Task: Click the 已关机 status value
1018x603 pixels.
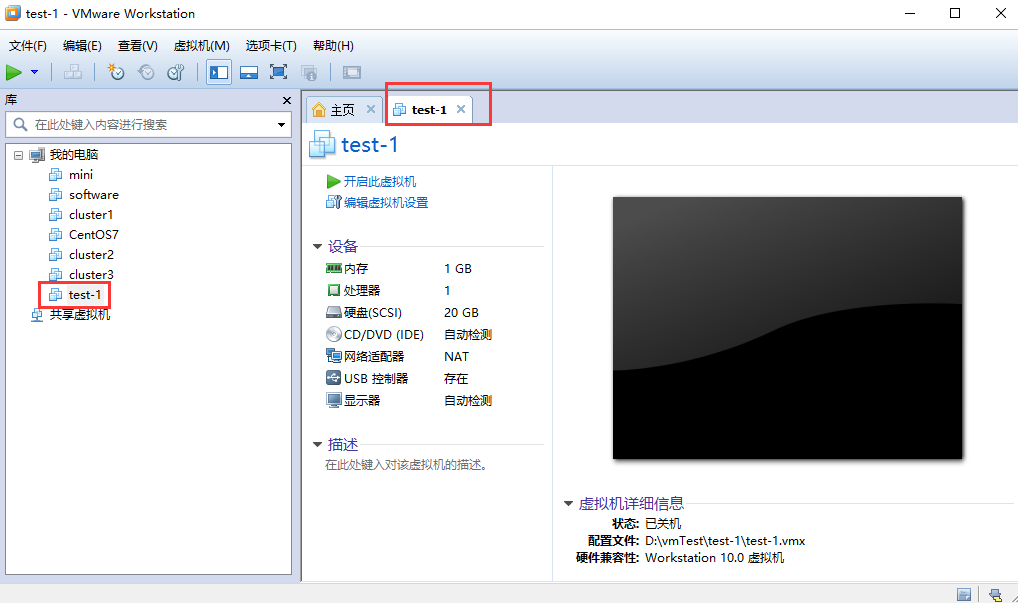Action: pyautogui.click(x=663, y=523)
